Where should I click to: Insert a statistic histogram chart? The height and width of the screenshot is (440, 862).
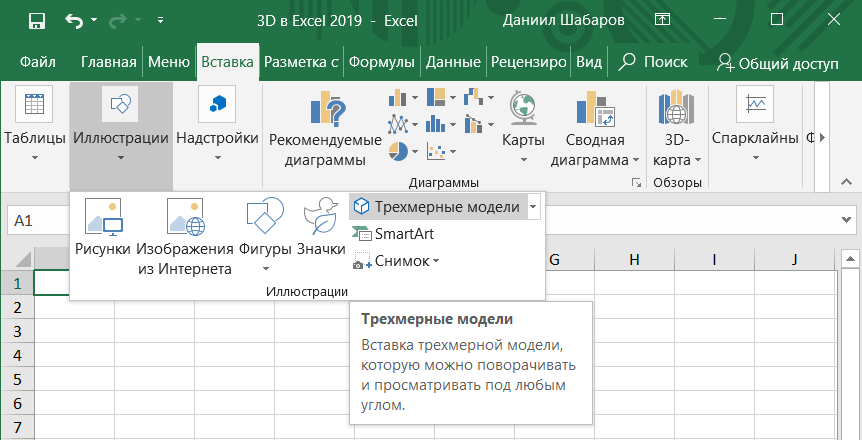[x=440, y=124]
